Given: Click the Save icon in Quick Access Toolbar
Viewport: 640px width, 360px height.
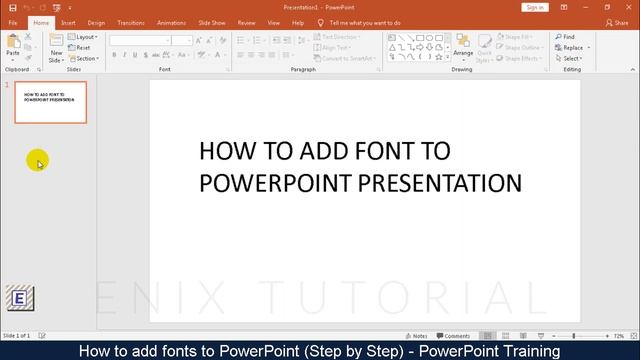Looking at the screenshot, I should [13, 8].
